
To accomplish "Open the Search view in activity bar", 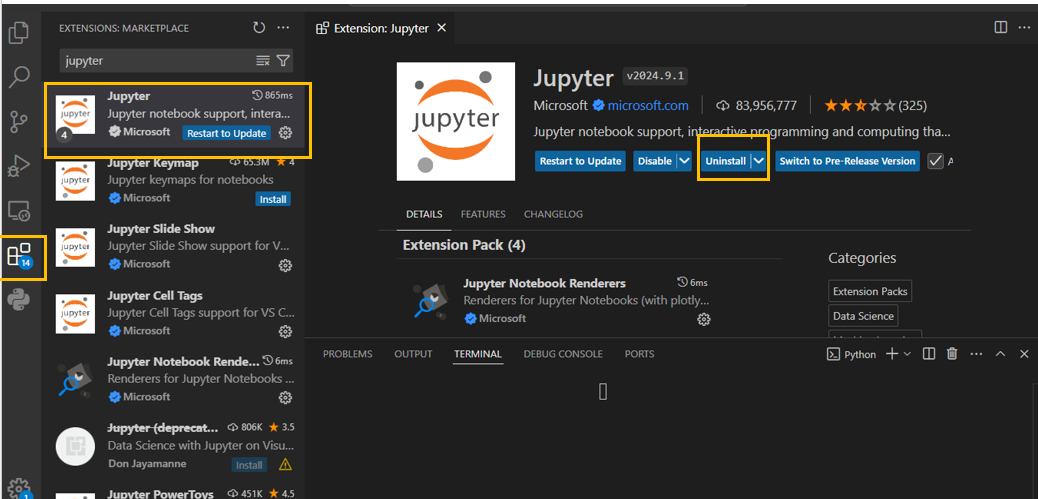I will click(19, 77).
